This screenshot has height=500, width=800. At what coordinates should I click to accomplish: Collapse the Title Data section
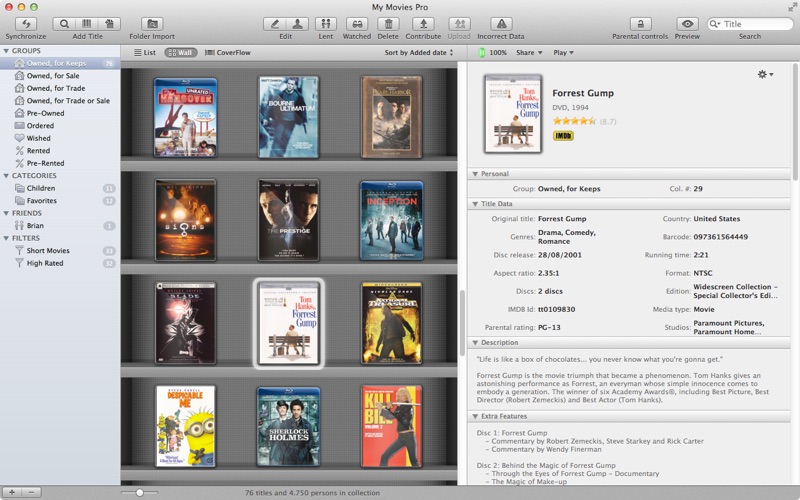475,204
